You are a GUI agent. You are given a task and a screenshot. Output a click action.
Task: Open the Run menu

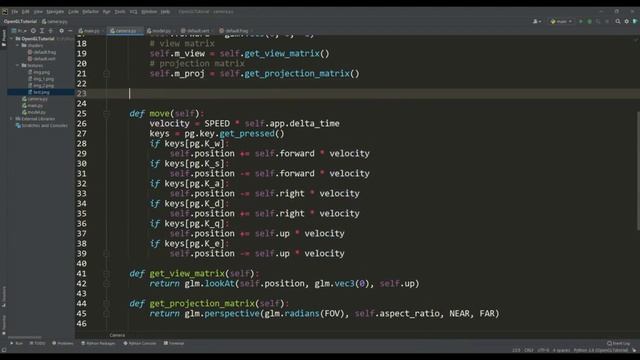coord(107,11)
